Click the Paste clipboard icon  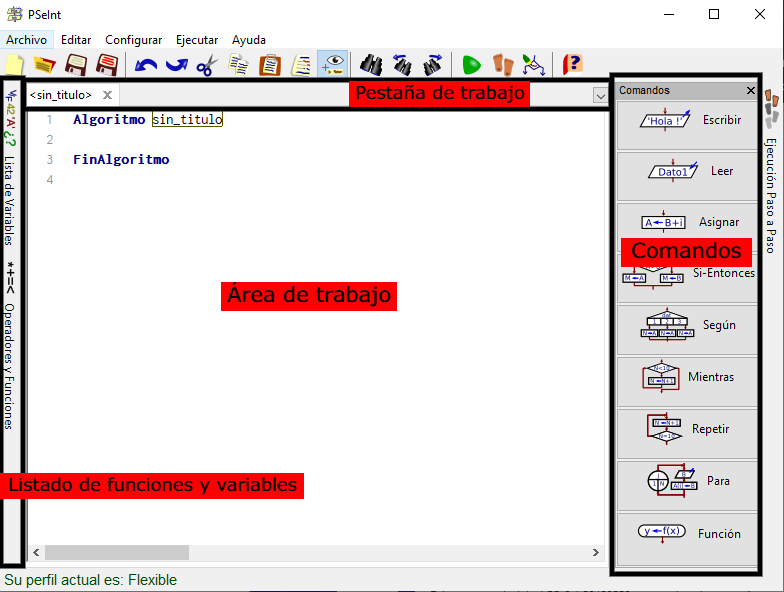(x=269, y=66)
